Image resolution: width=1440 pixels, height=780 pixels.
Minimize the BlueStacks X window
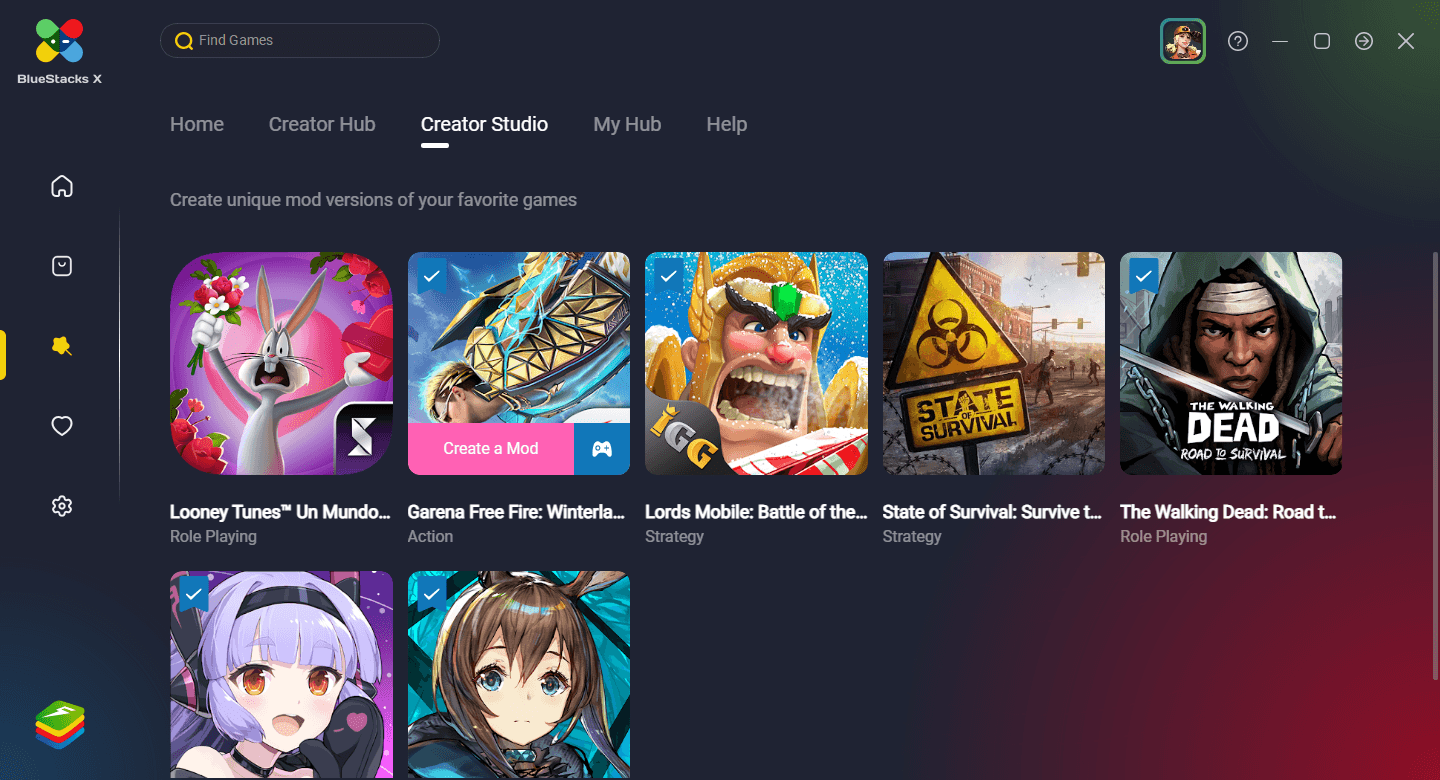[x=1280, y=41]
